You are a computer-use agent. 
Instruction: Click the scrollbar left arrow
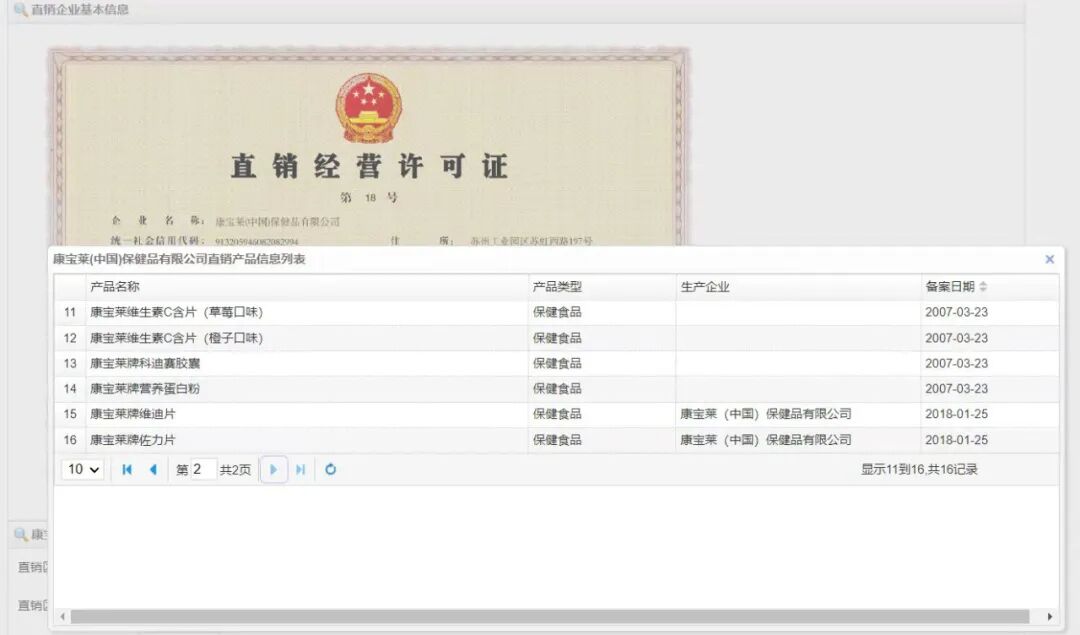(x=63, y=616)
